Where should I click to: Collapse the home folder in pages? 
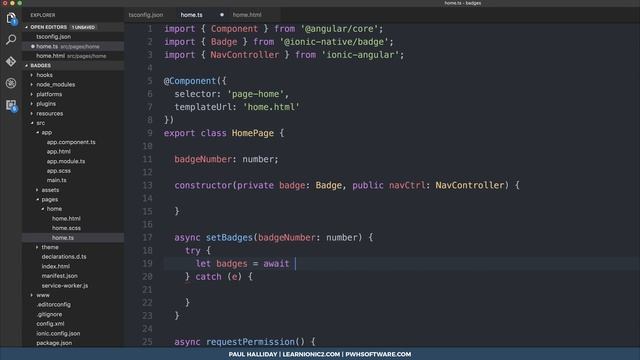[54, 209]
